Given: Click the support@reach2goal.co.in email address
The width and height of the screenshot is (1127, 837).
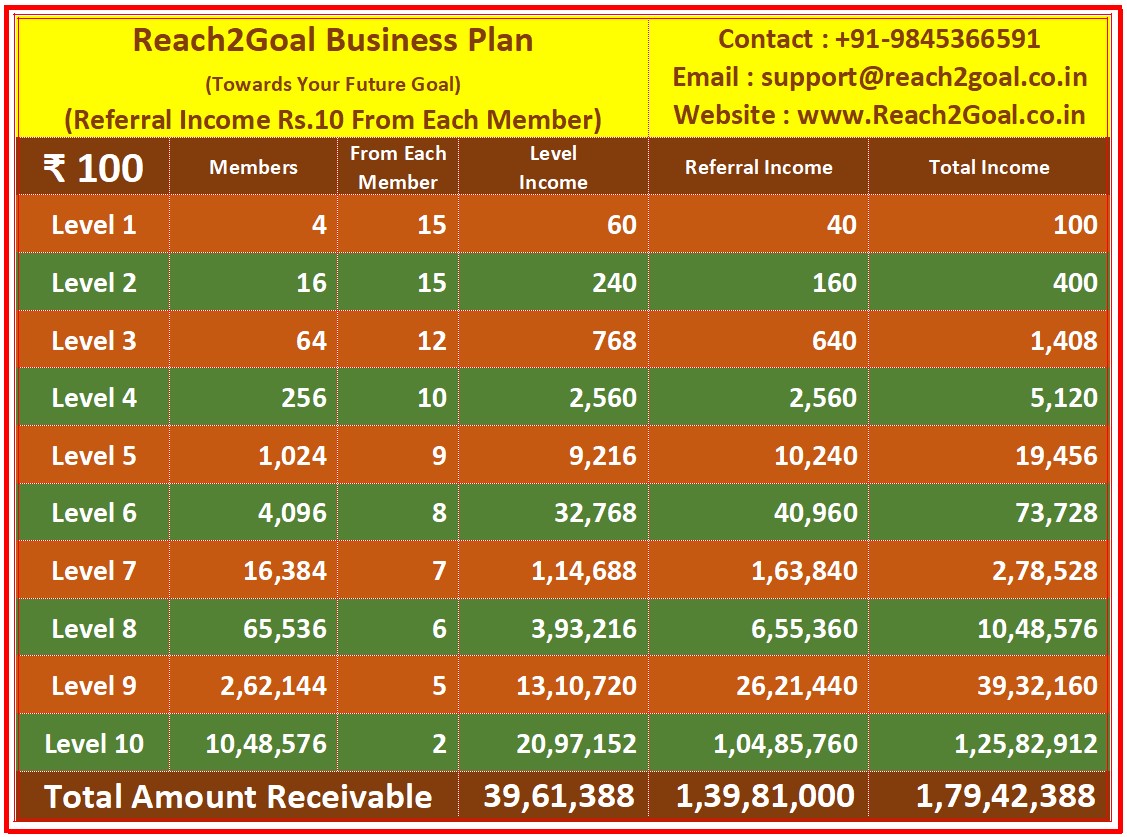Looking at the screenshot, I should point(924,78).
